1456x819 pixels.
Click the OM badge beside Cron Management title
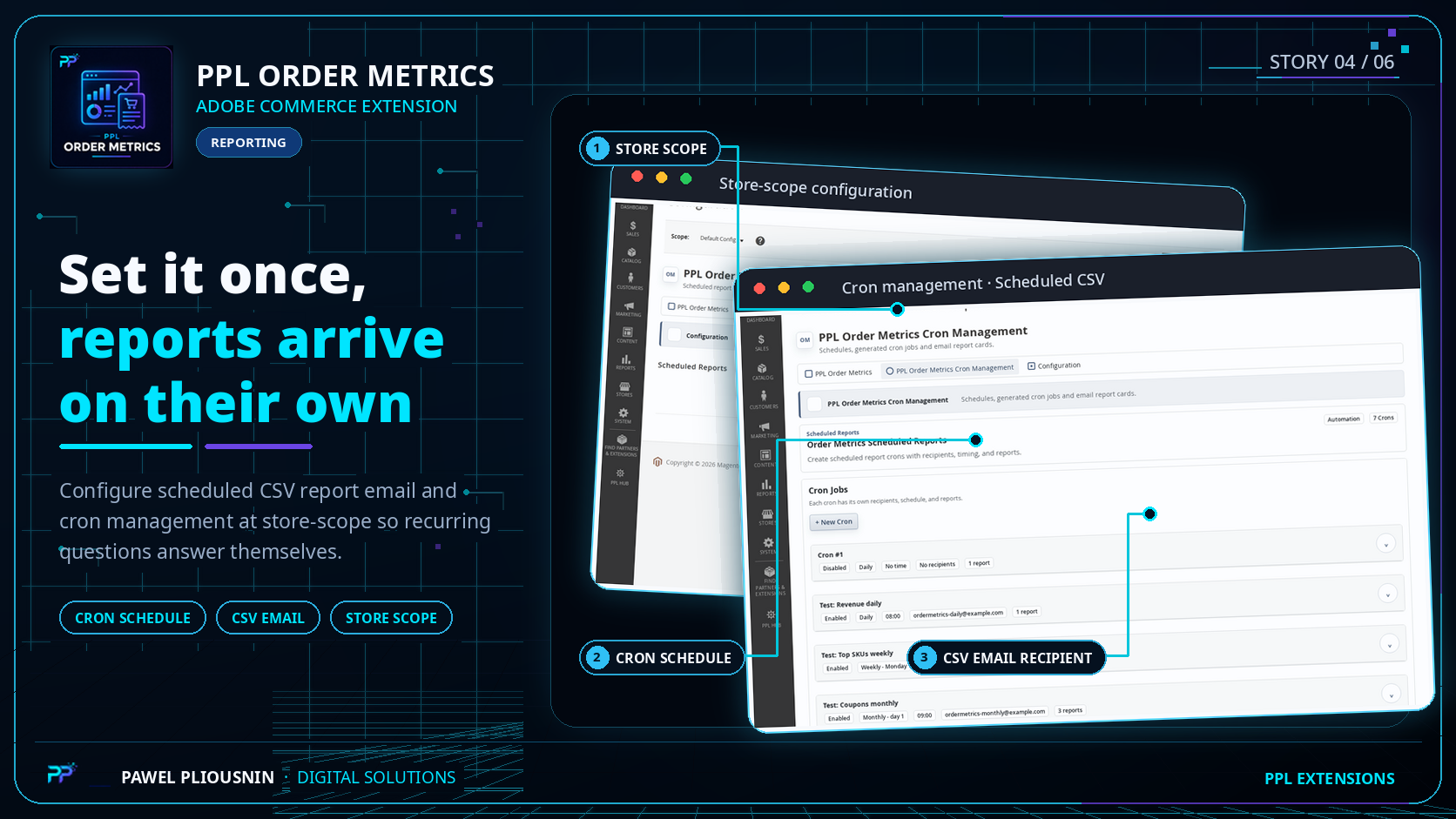[x=805, y=339]
